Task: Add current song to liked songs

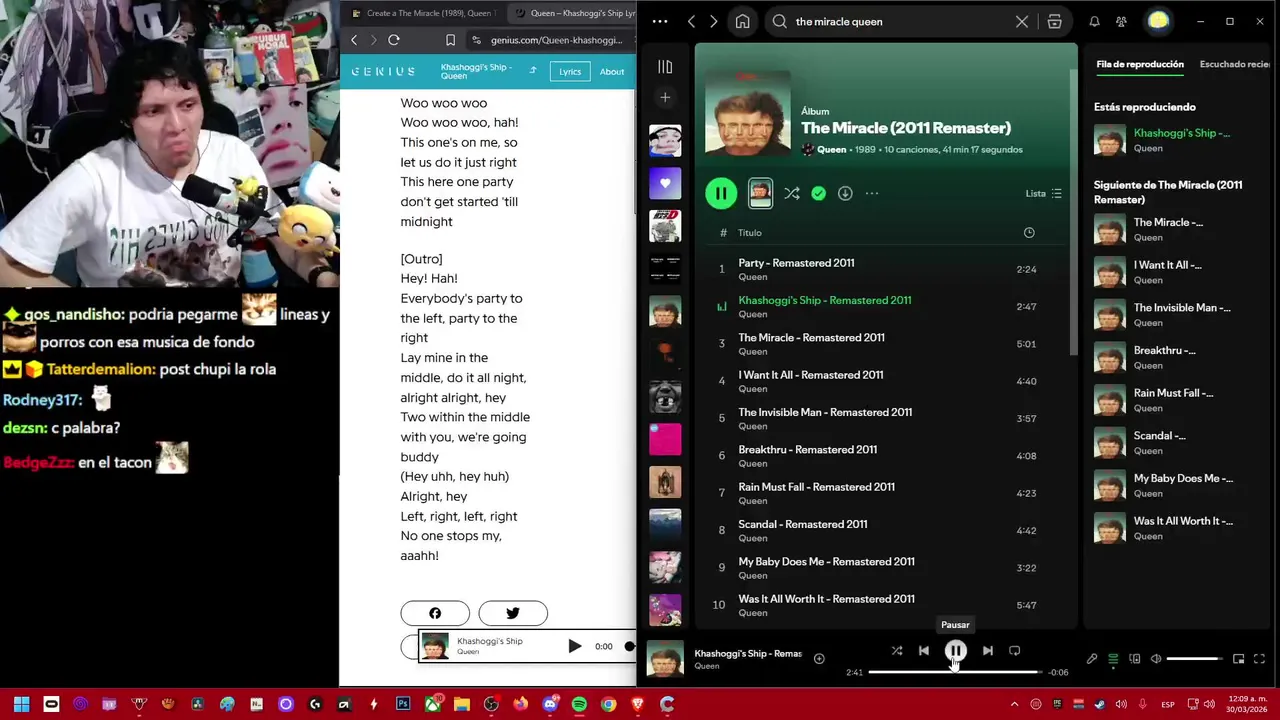Action: (x=819, y=658)
